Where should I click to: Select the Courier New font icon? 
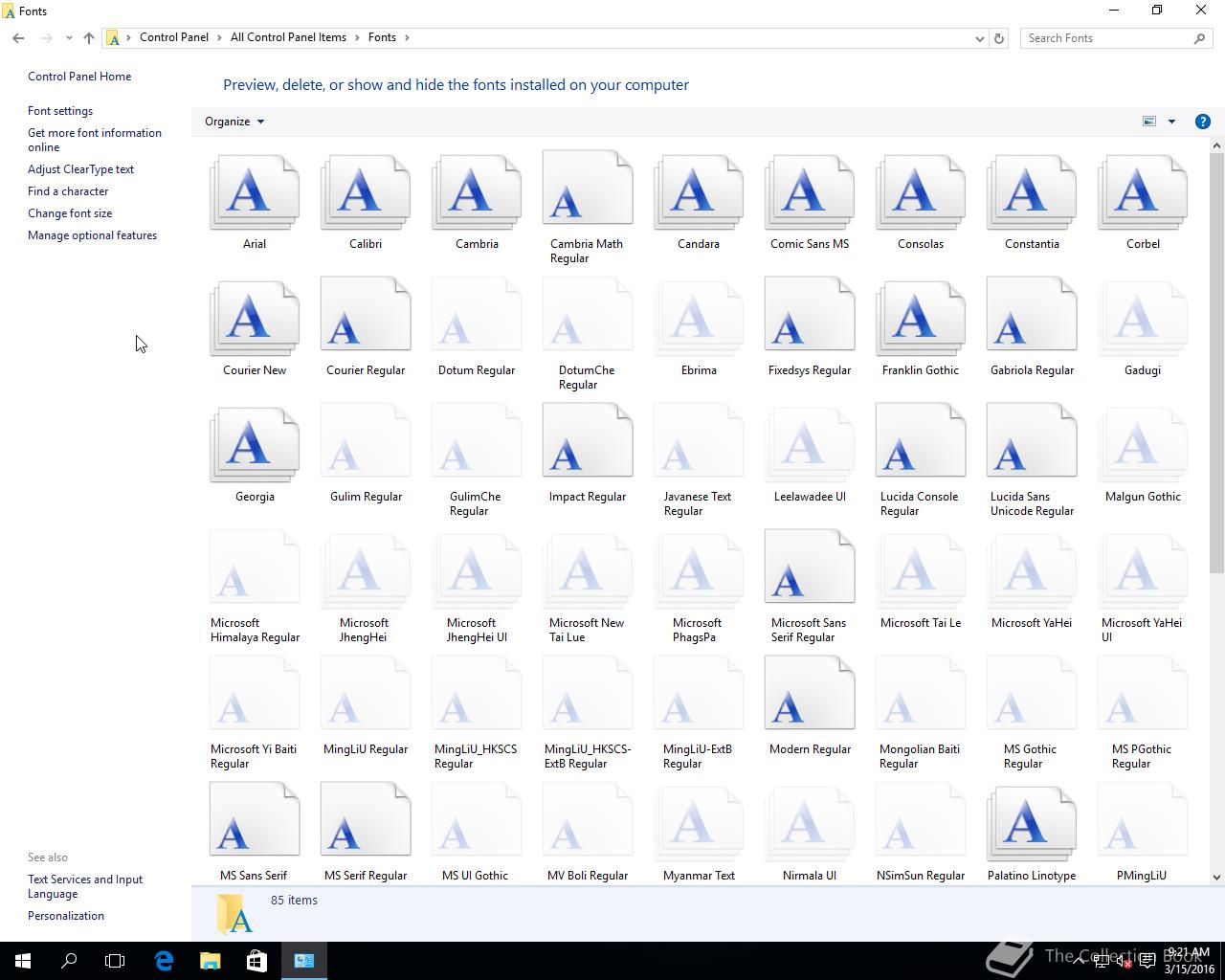tap(254, 318)
